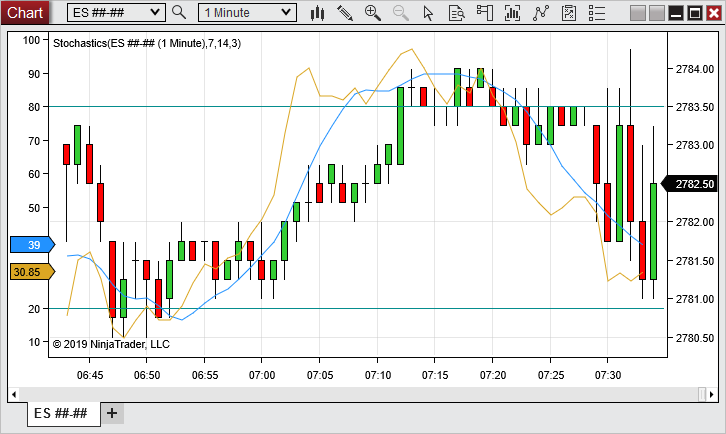Open the data box icon

[x=457, y=12]
